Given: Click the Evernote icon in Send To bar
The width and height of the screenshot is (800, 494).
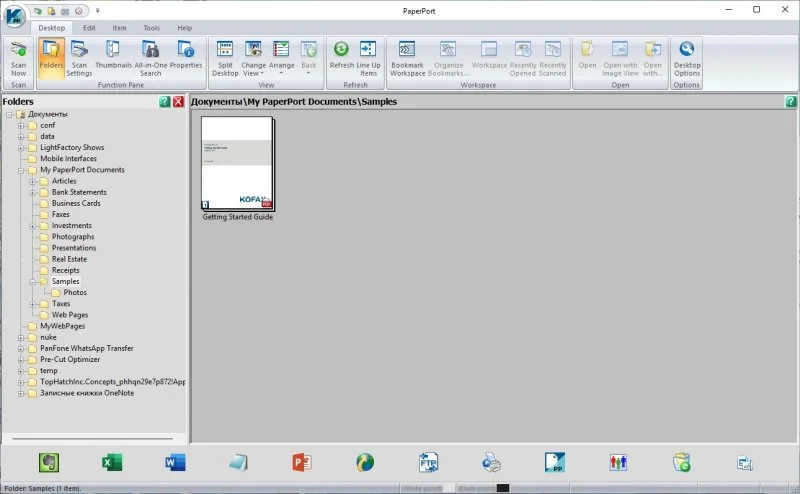Looking at the screenshot, I should [49, 463].
